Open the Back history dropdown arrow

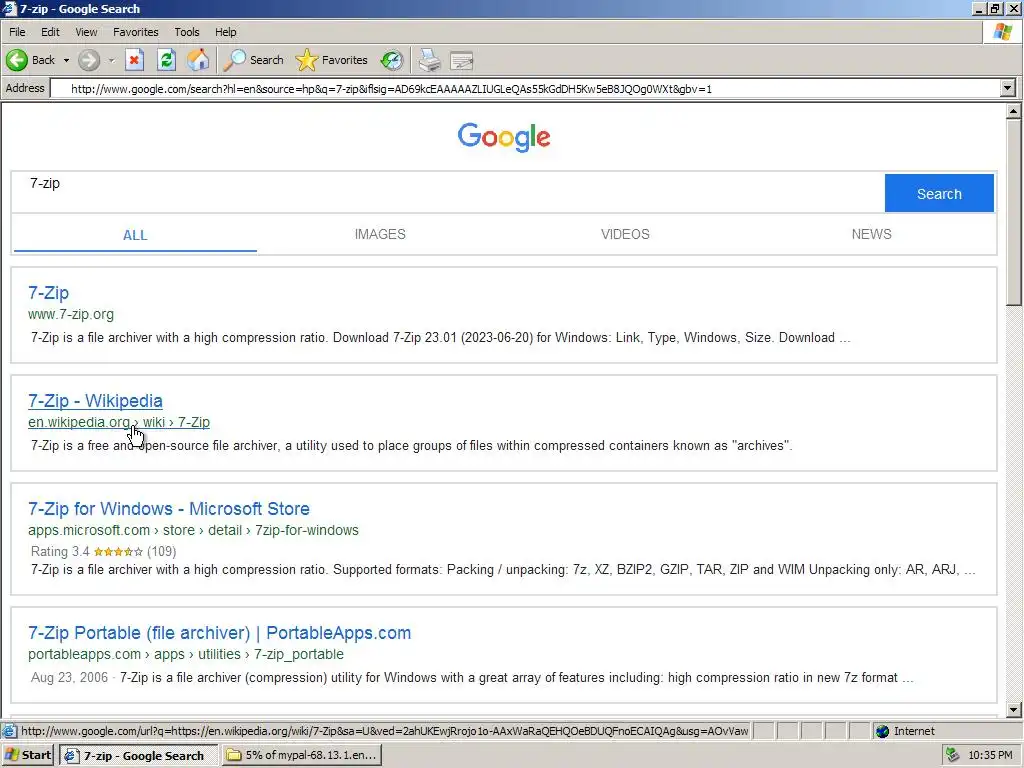[x=66, y=60]
